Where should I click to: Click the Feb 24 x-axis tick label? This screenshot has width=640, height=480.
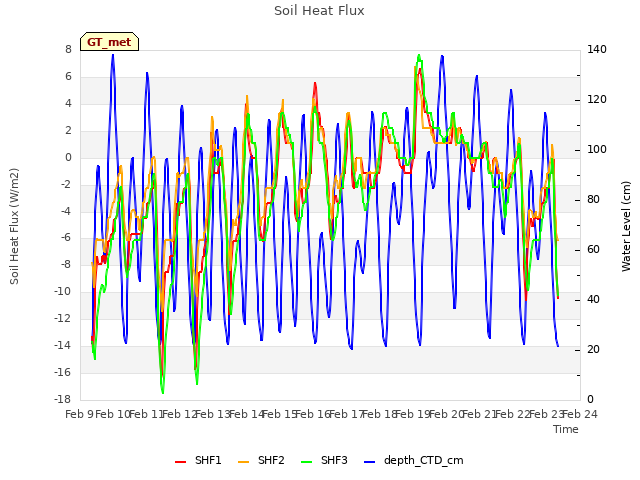point(580,414)
